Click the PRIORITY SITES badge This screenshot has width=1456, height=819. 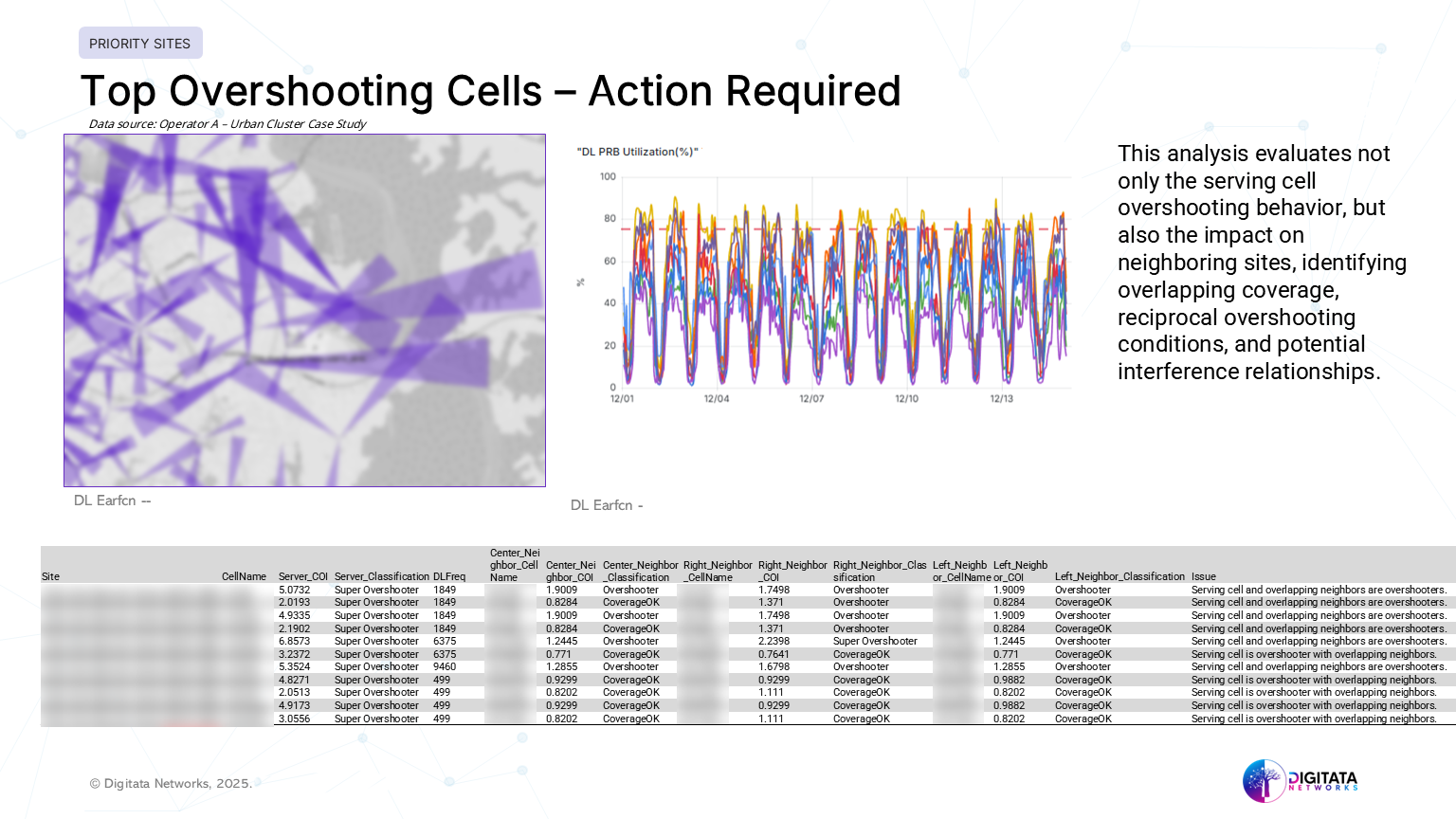tap(140, 44)
